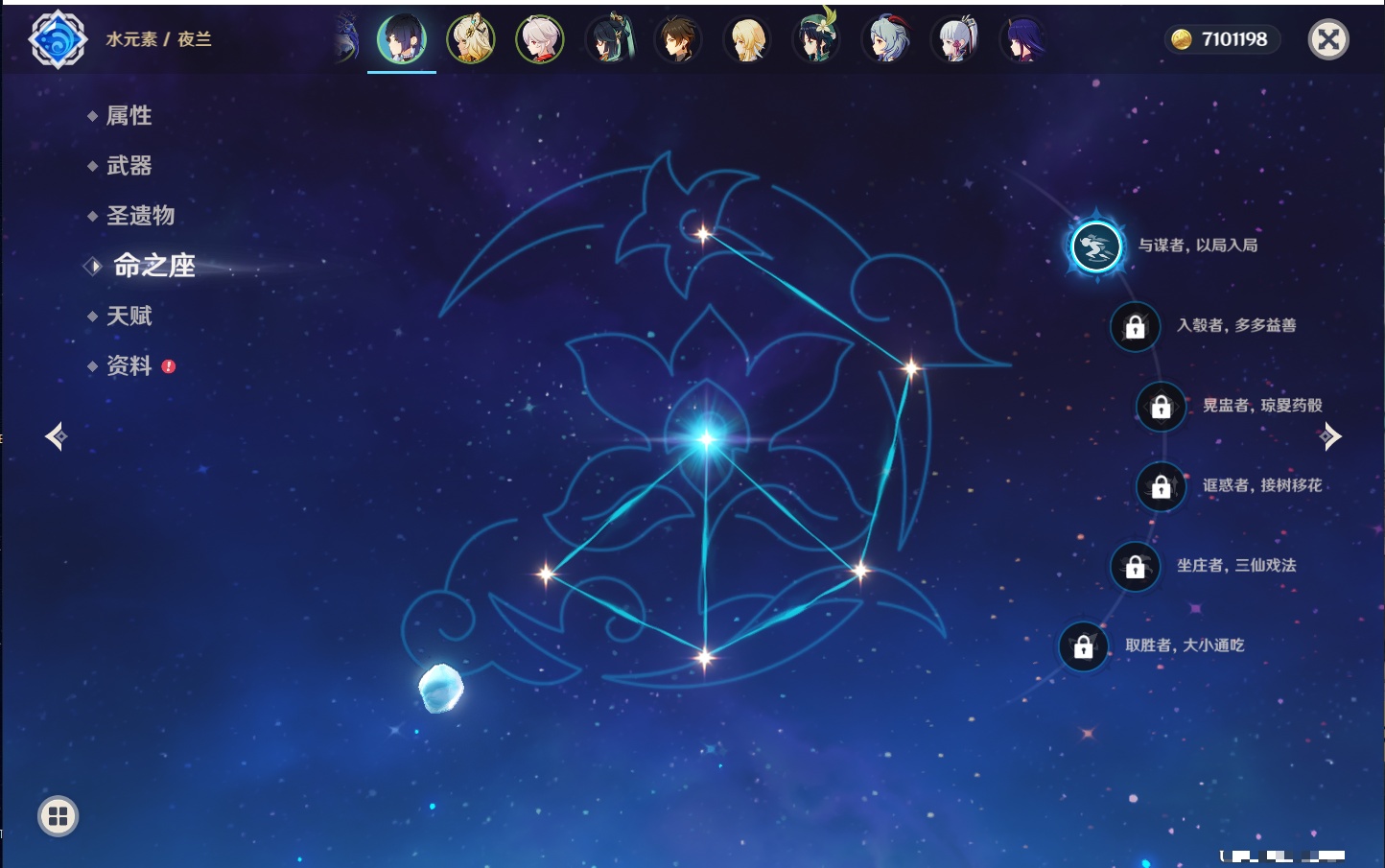
Task: Click the Hydro element emblem icon
Action: 58,39
